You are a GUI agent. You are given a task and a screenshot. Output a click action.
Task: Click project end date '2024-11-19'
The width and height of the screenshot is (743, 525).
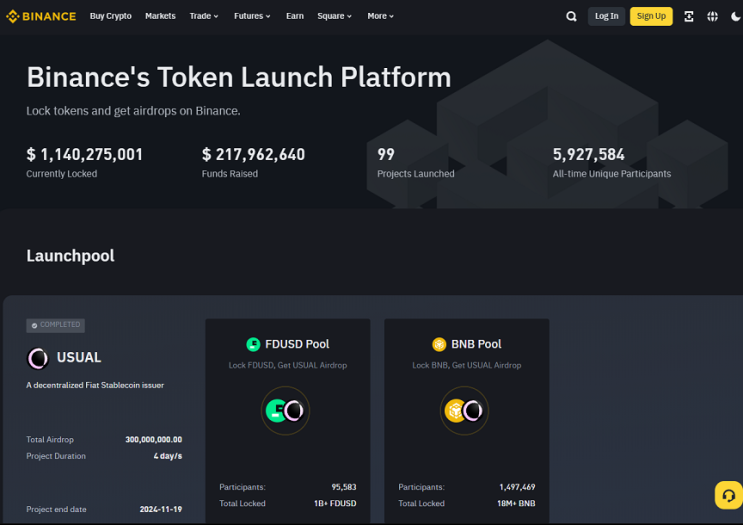point(161,509)
